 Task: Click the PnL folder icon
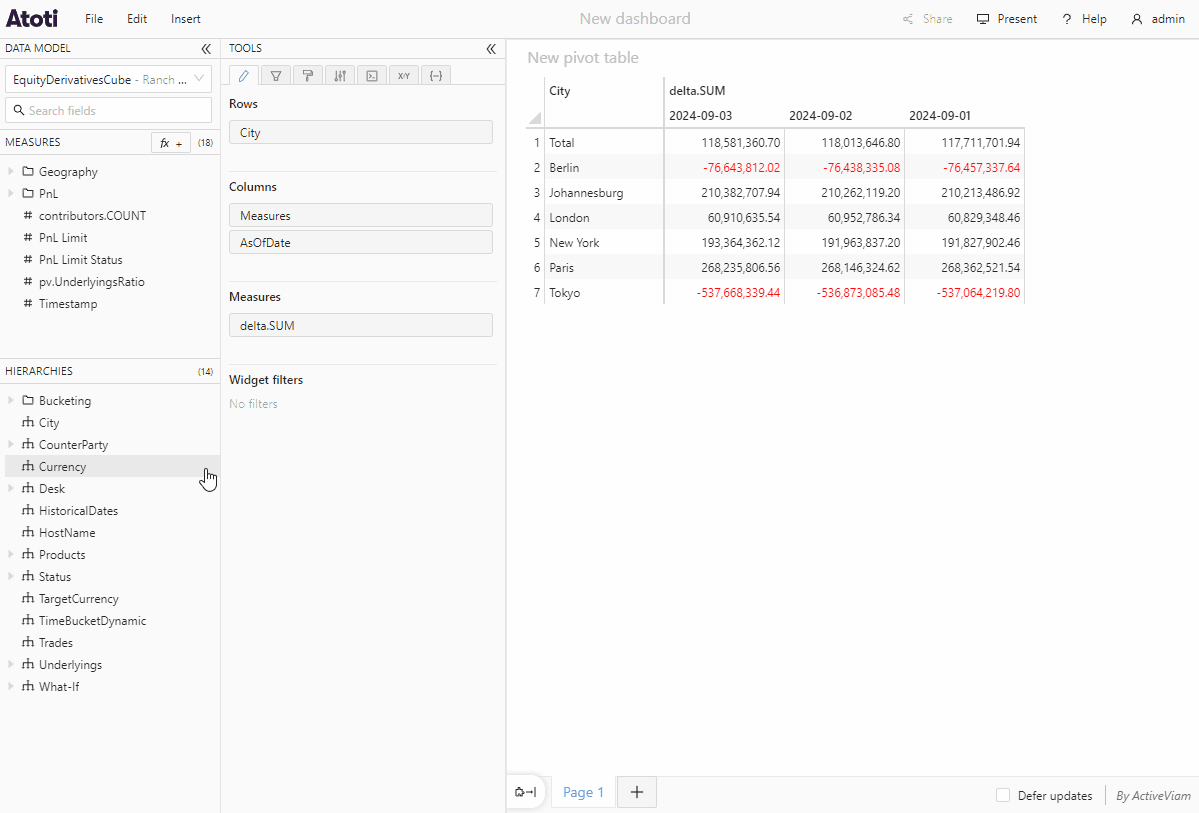[x=28, y=193]
